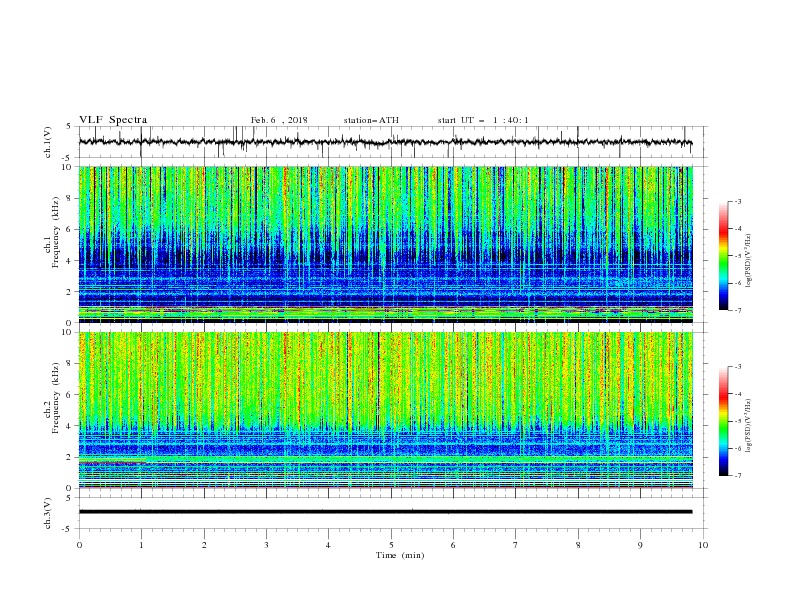Select the 'start UT = 1:40:1' text
The width and height of the screenshot is (792, 612).
(483, 120)
